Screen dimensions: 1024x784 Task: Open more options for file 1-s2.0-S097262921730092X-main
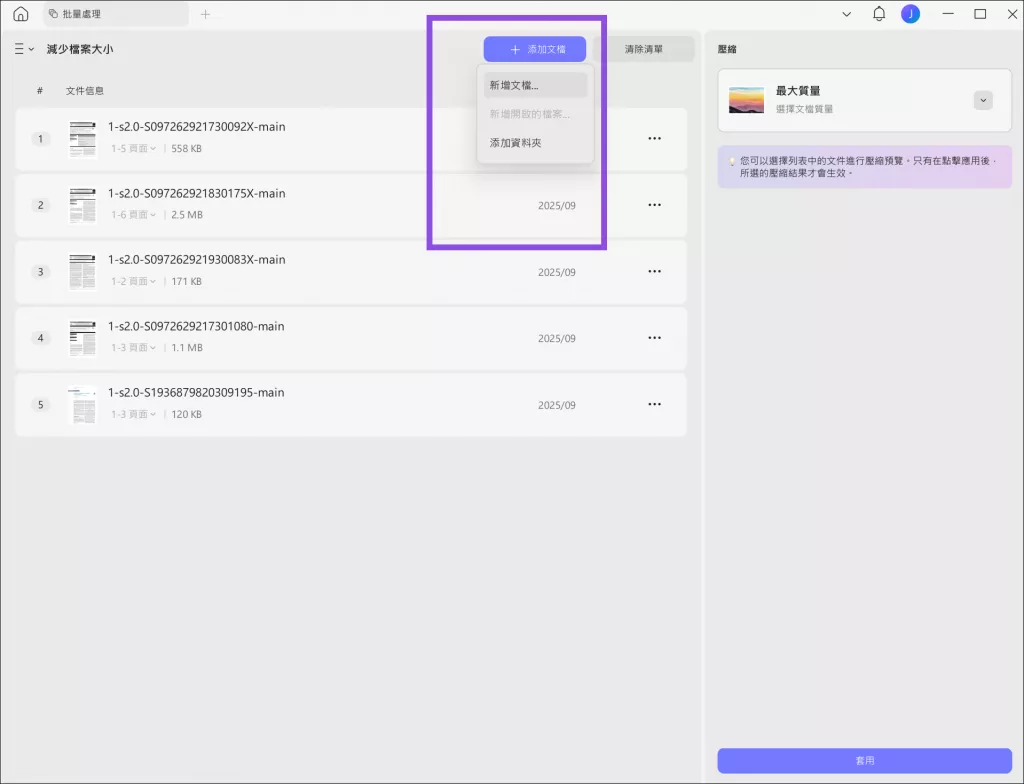coord(654,138)
